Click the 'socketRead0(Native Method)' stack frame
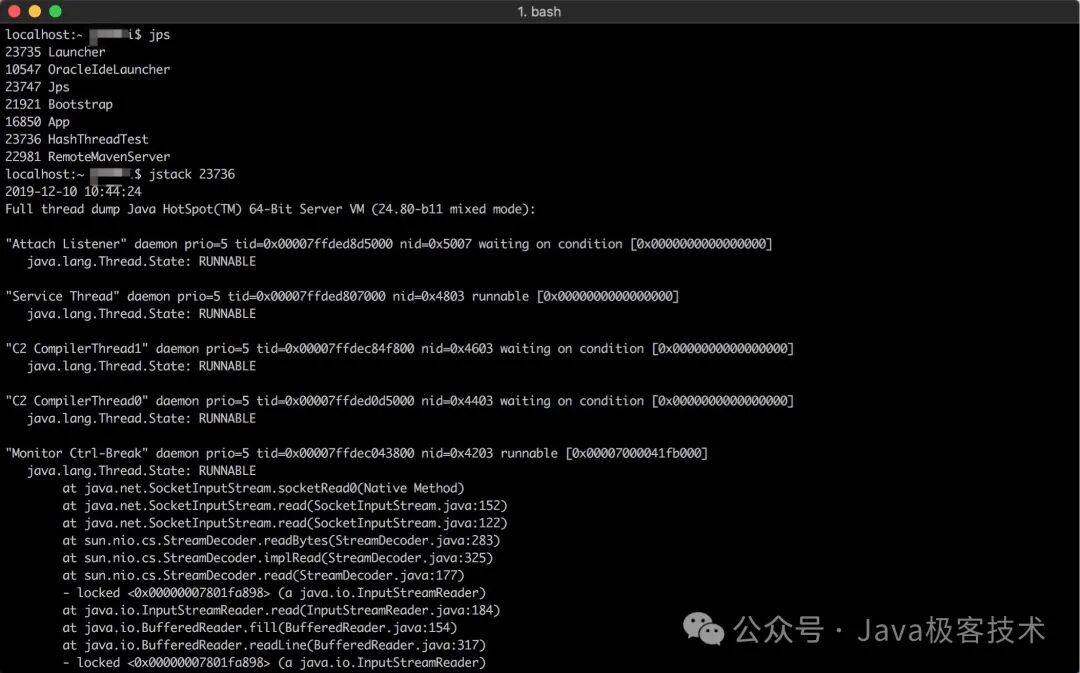1080x673 pixels. [263, 488]
